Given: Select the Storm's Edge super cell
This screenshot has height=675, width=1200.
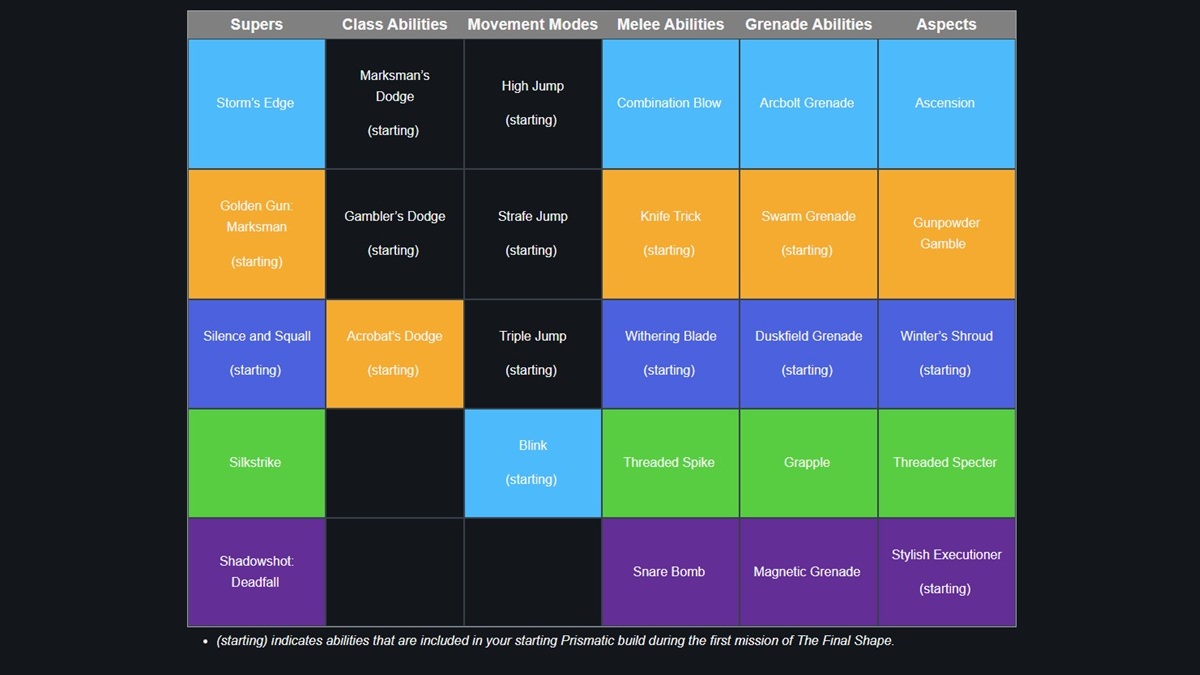Looking at the screenshot, I should [x=256, y=103].
